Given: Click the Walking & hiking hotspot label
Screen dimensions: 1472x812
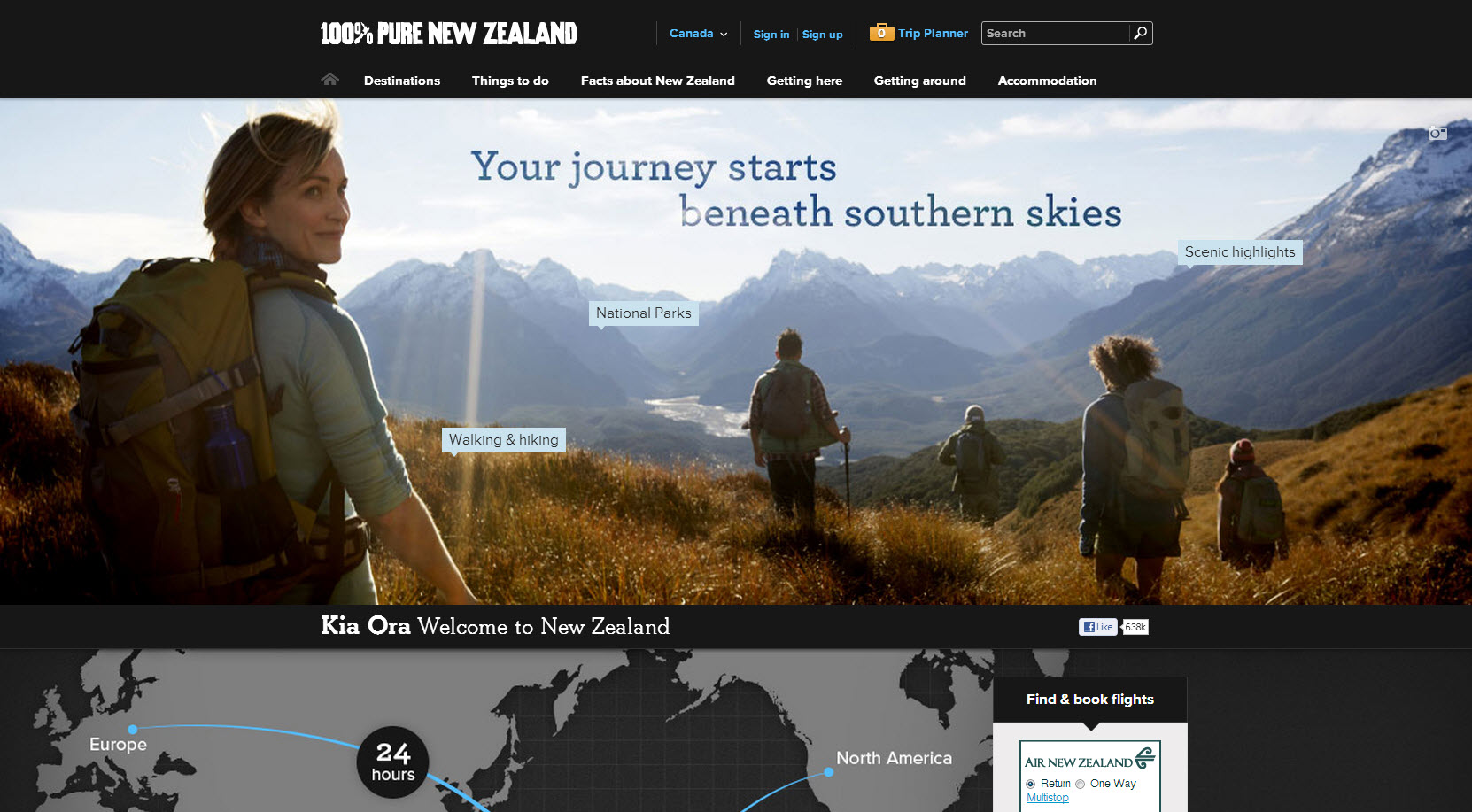Looking at the screenshot, I should point(504,440).
